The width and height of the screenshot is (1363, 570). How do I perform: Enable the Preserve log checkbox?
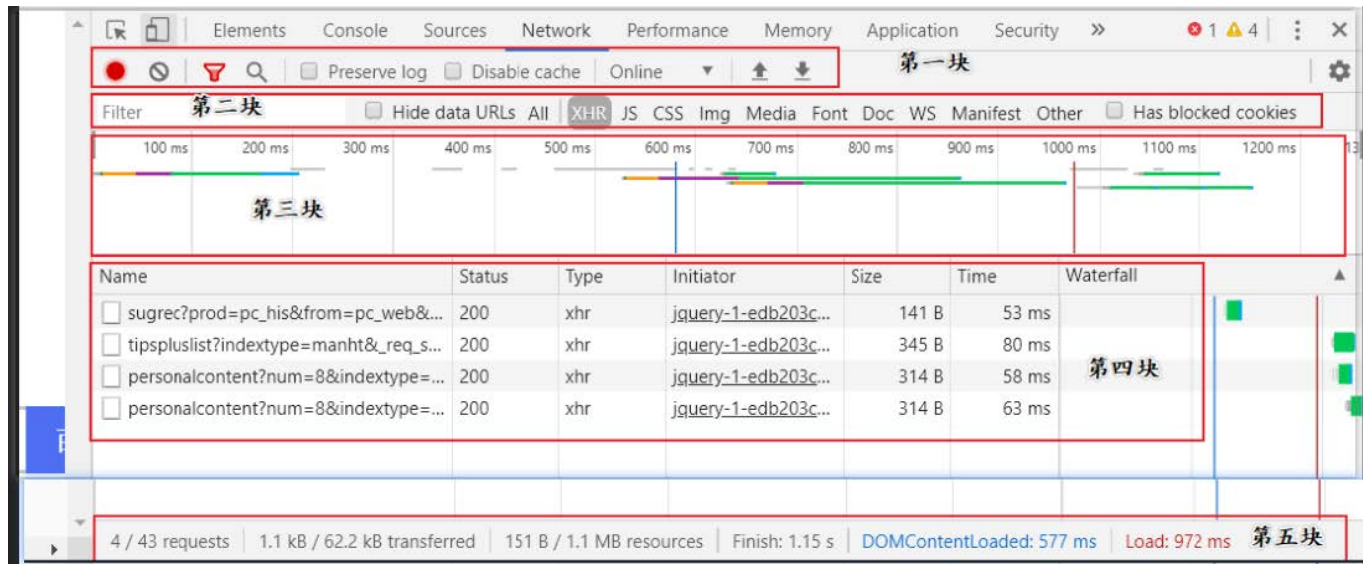click(x=310, y=71)
